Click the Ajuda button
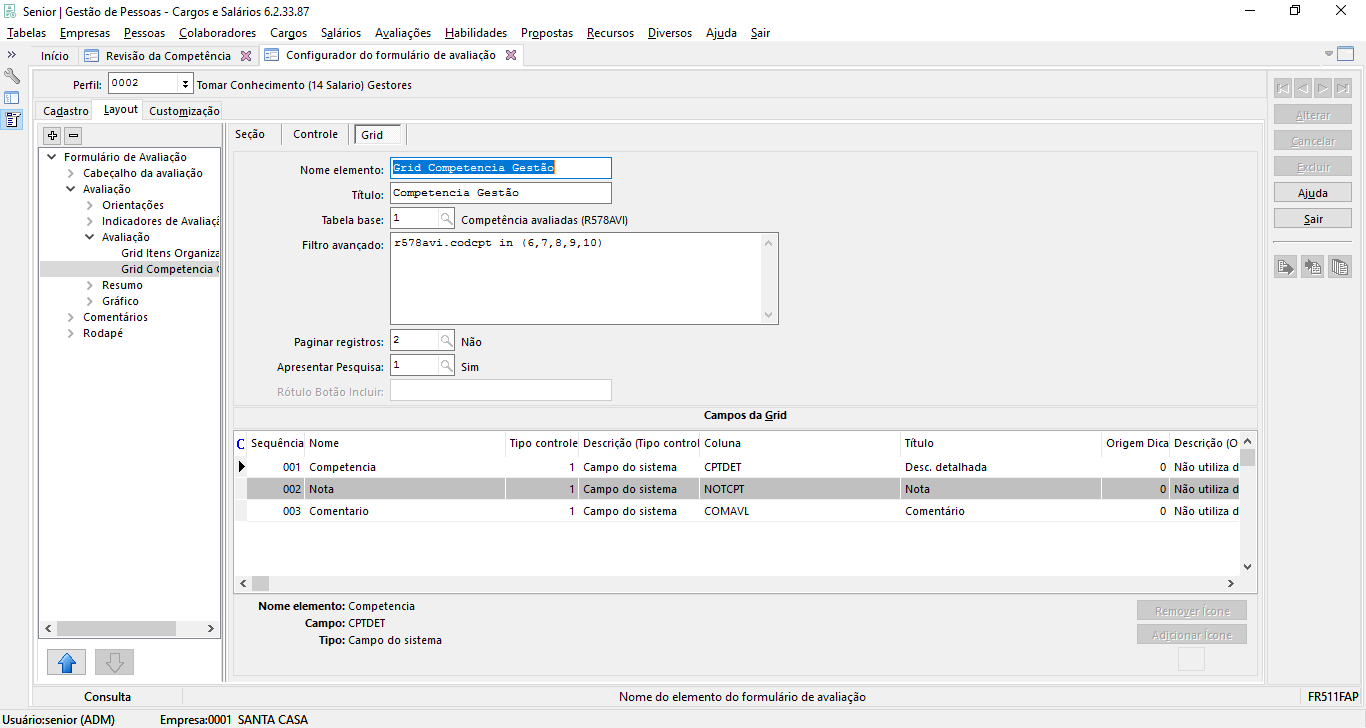The height and width of the screenshot is (728, 1366). coord(1312,192)
